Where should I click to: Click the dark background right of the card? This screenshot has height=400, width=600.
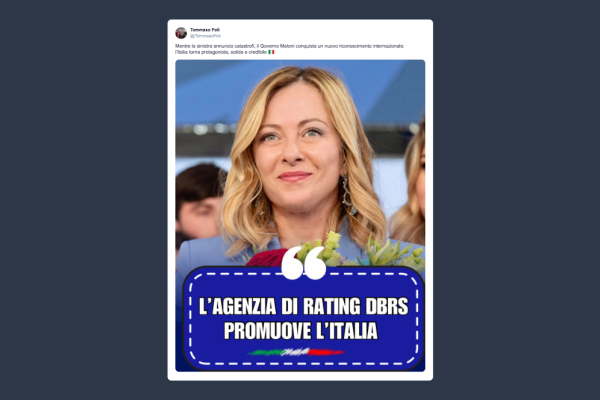pos(517,200)
